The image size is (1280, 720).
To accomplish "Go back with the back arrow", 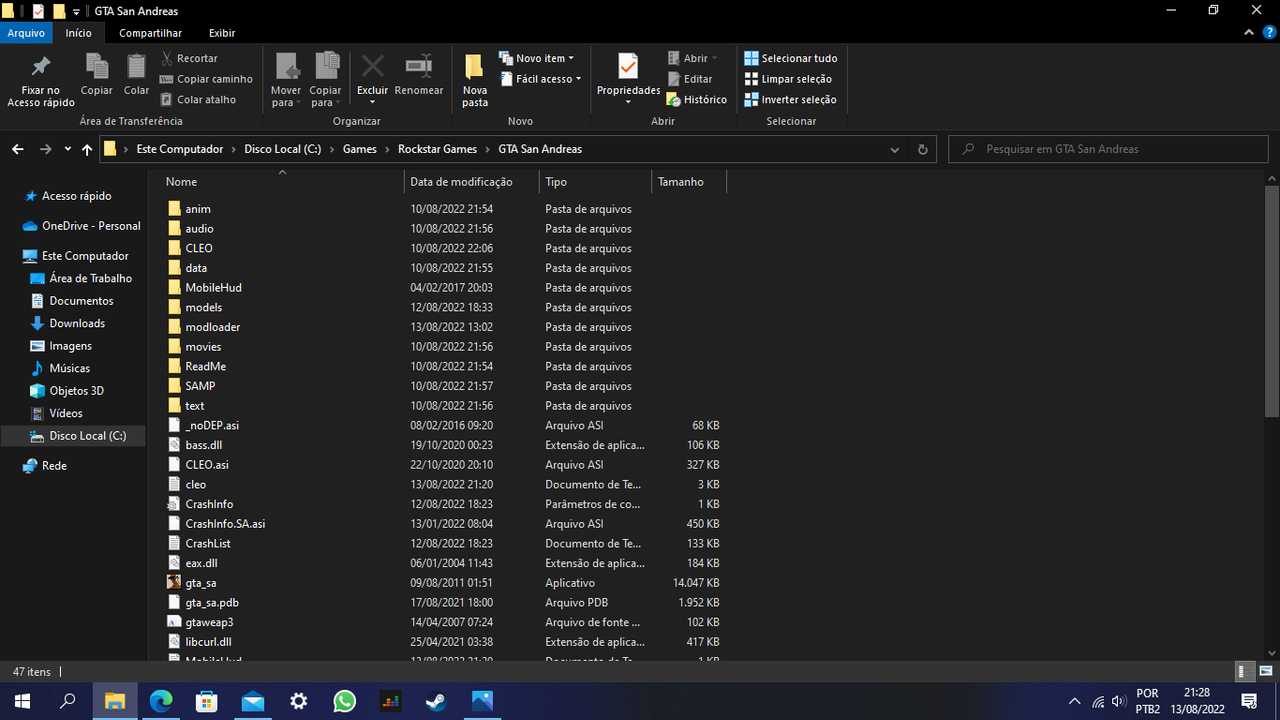I will [x=18, y=149].
